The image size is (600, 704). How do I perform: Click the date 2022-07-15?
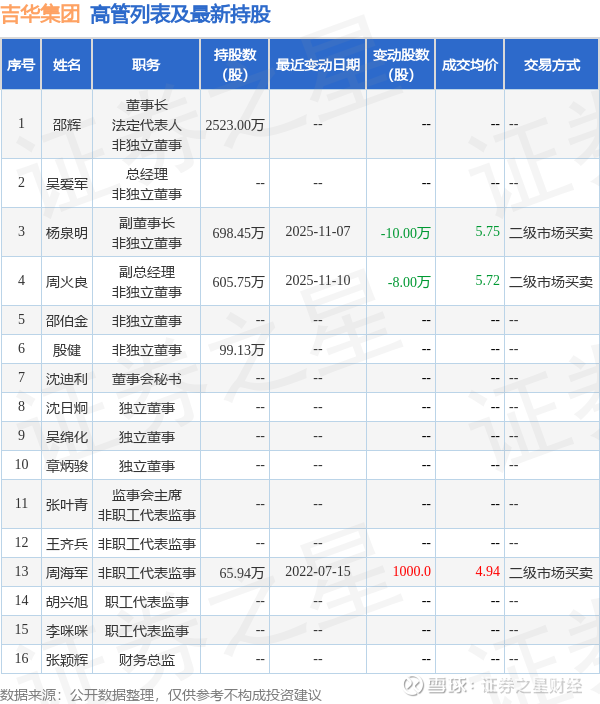[318, 571]
